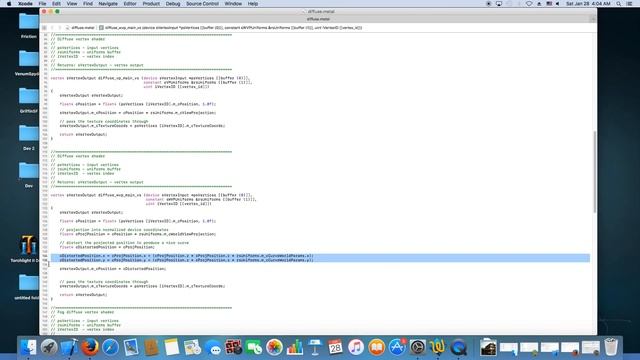The height and width of the screenshot is (360, 640).
Task: Click the 'vertex sVertexOutput diffuse_vp_main_vs' declaration line
Action: pos(150,78)
